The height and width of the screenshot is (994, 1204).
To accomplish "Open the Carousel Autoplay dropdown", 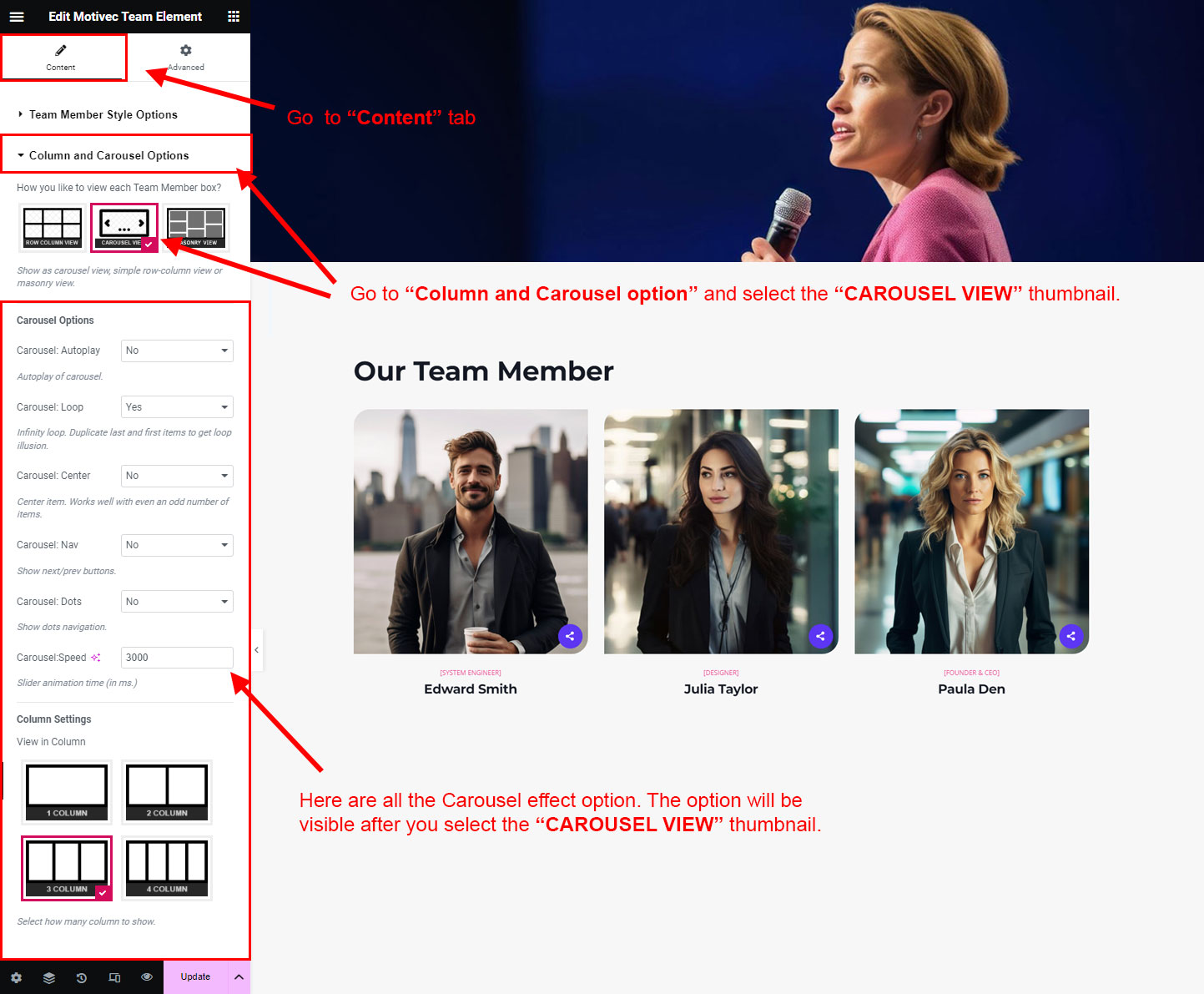I will point(177,351).
